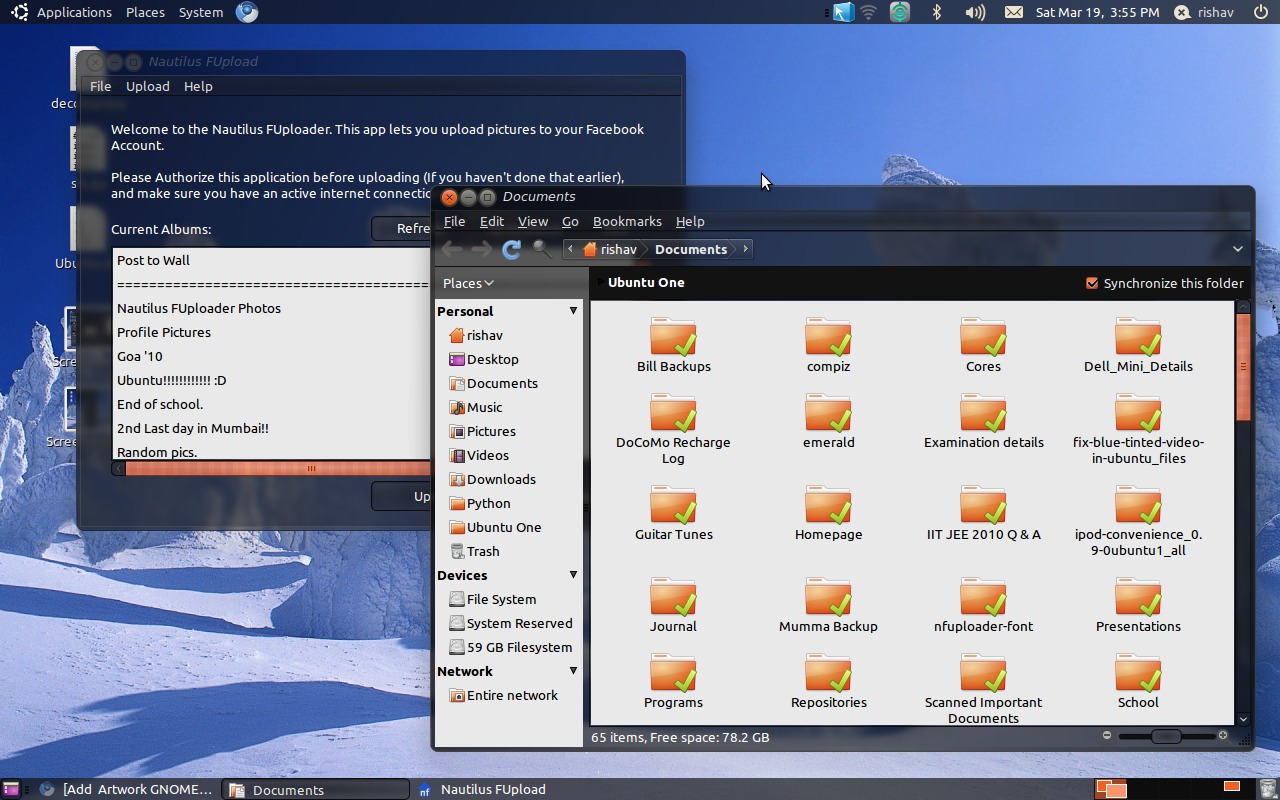Switch to Add Artwork GNOME taskbar item
The image size is (1280, 800).
[127, 789]
